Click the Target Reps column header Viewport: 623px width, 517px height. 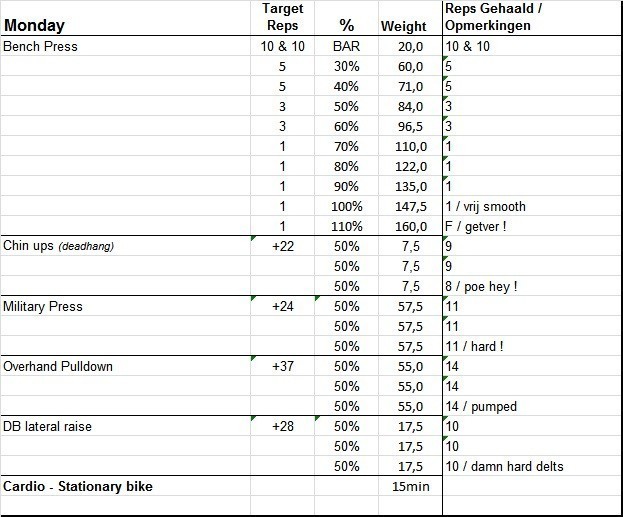coord(283,18)
